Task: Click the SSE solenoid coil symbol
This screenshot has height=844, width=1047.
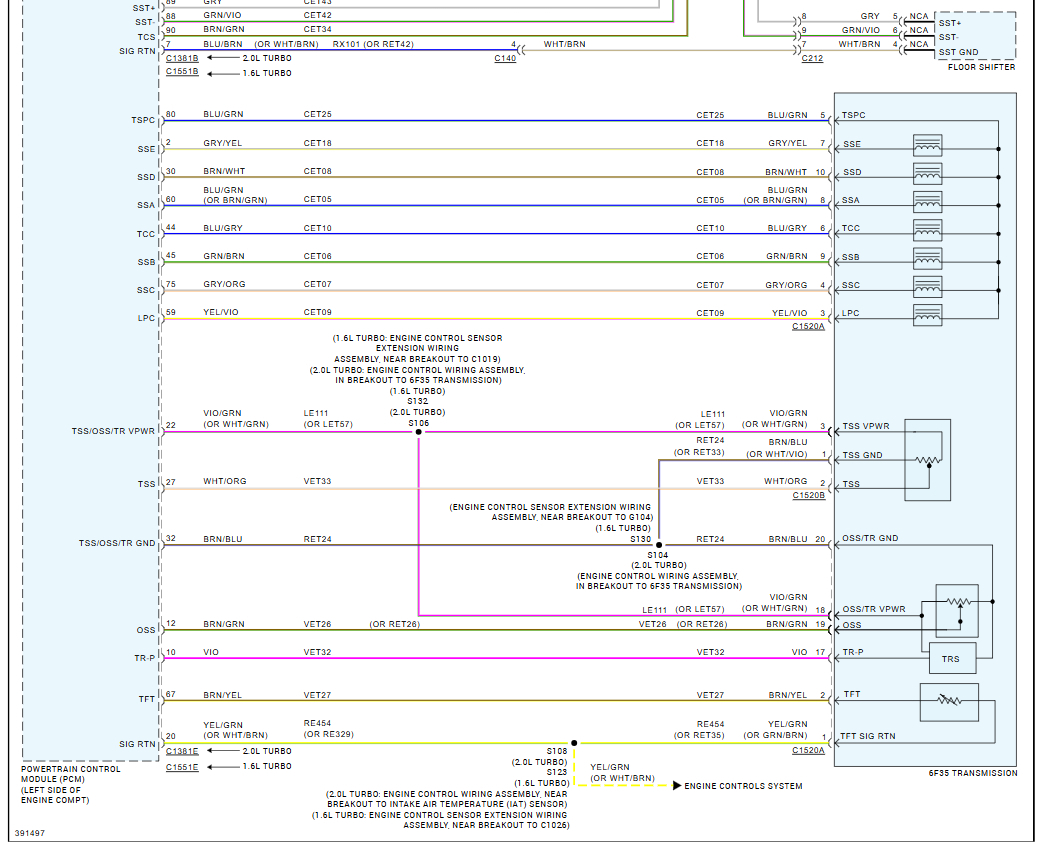Action: click(x=927, y=146)
